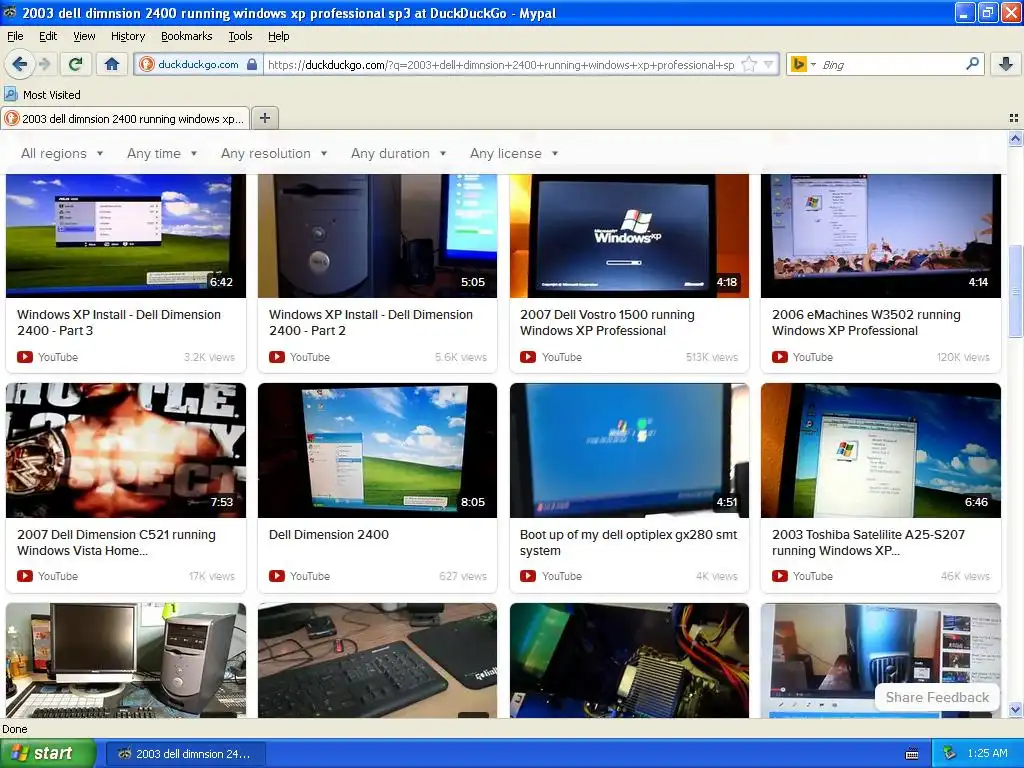Click the on-screen keyboard tray icon

[x=912, y=754]
